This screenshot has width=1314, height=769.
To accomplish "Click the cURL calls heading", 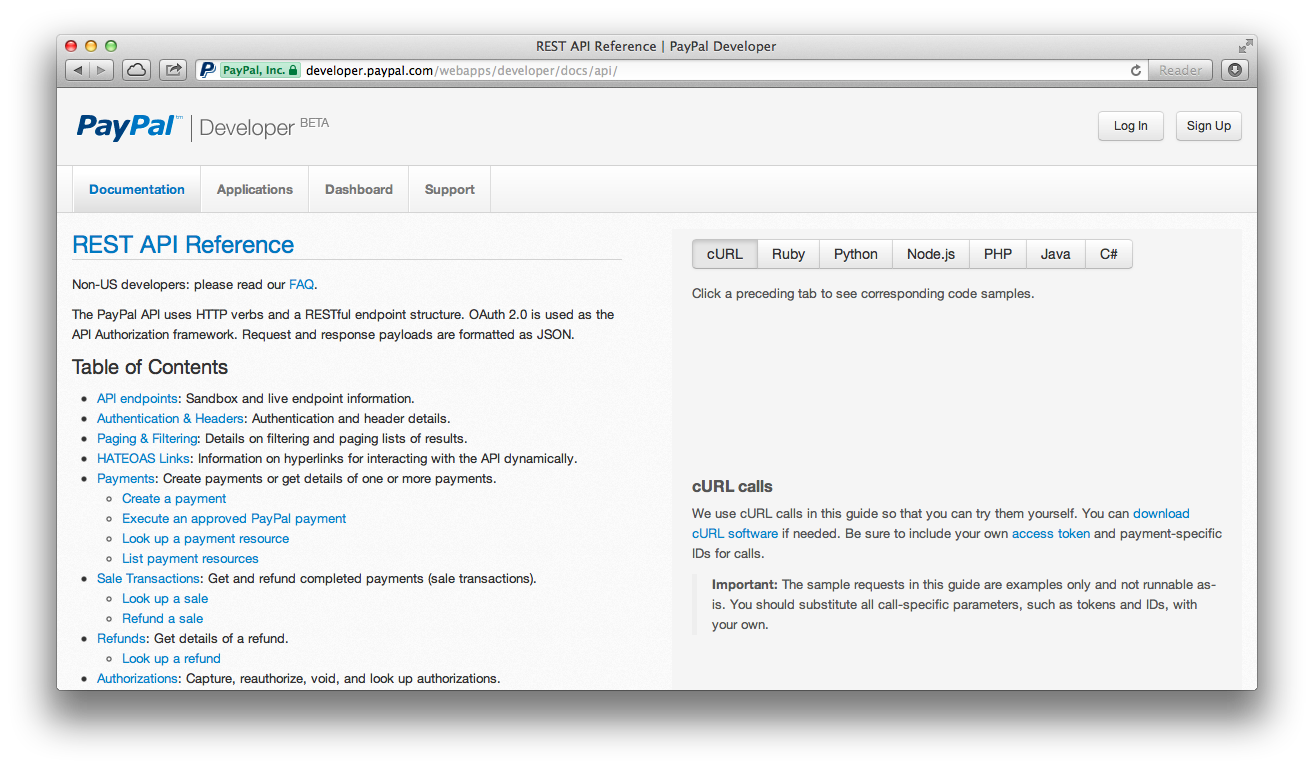I will point(732,487).
